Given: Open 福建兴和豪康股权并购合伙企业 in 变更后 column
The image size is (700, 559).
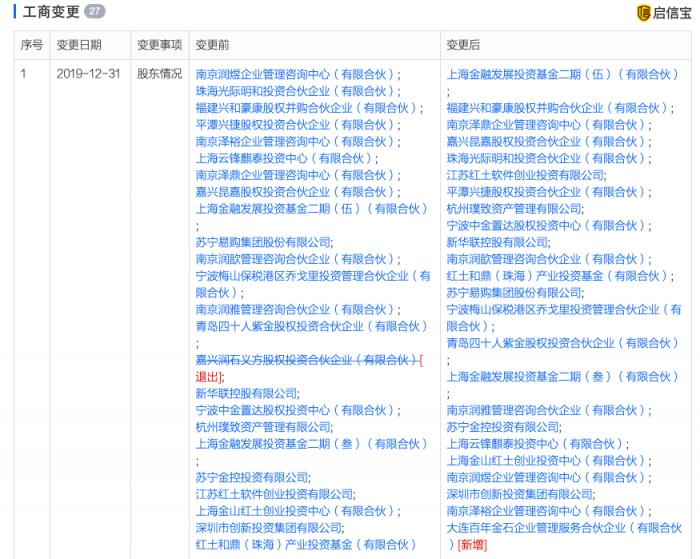Looking at the screenshot, I should coord(558,108).
